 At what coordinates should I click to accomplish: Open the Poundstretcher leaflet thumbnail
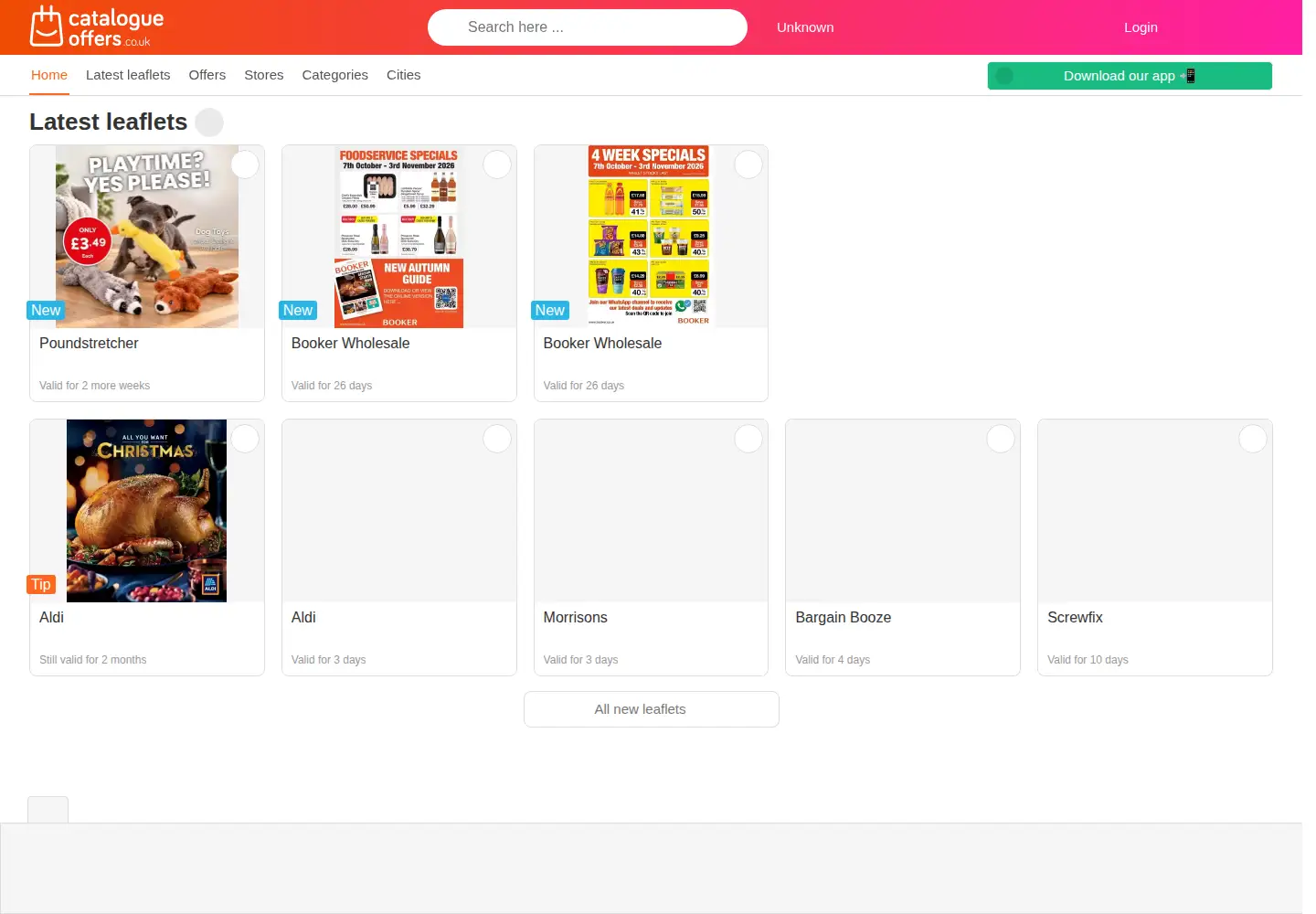[147, 237]
